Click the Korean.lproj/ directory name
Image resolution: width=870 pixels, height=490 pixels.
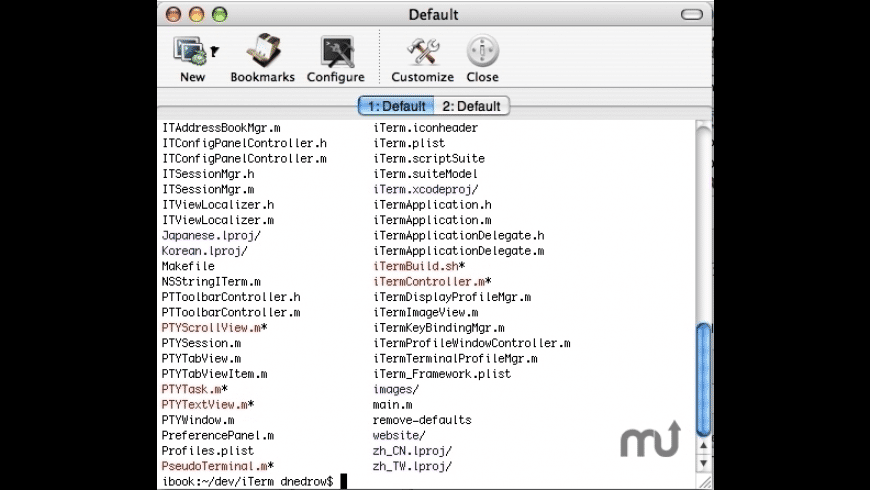[x=205, y=251]
